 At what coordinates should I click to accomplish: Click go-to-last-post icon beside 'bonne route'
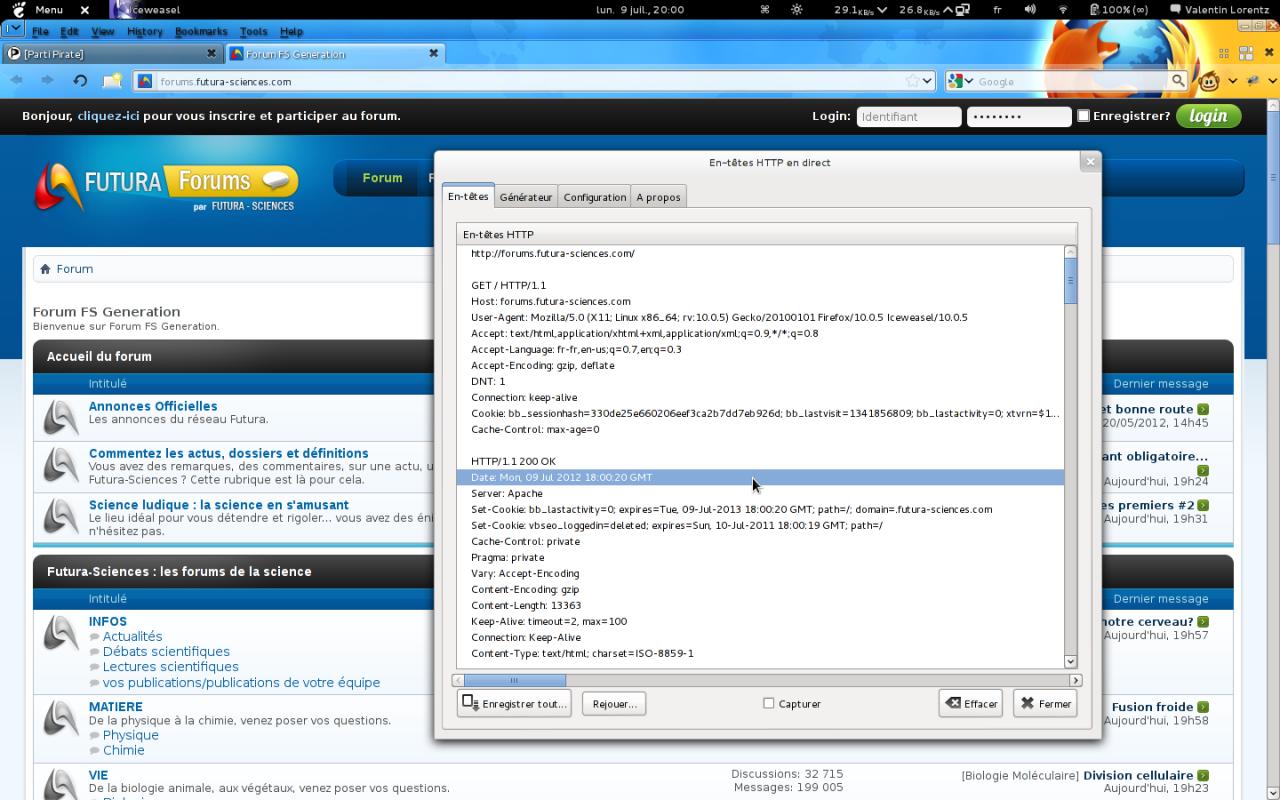coord(1203,409)
